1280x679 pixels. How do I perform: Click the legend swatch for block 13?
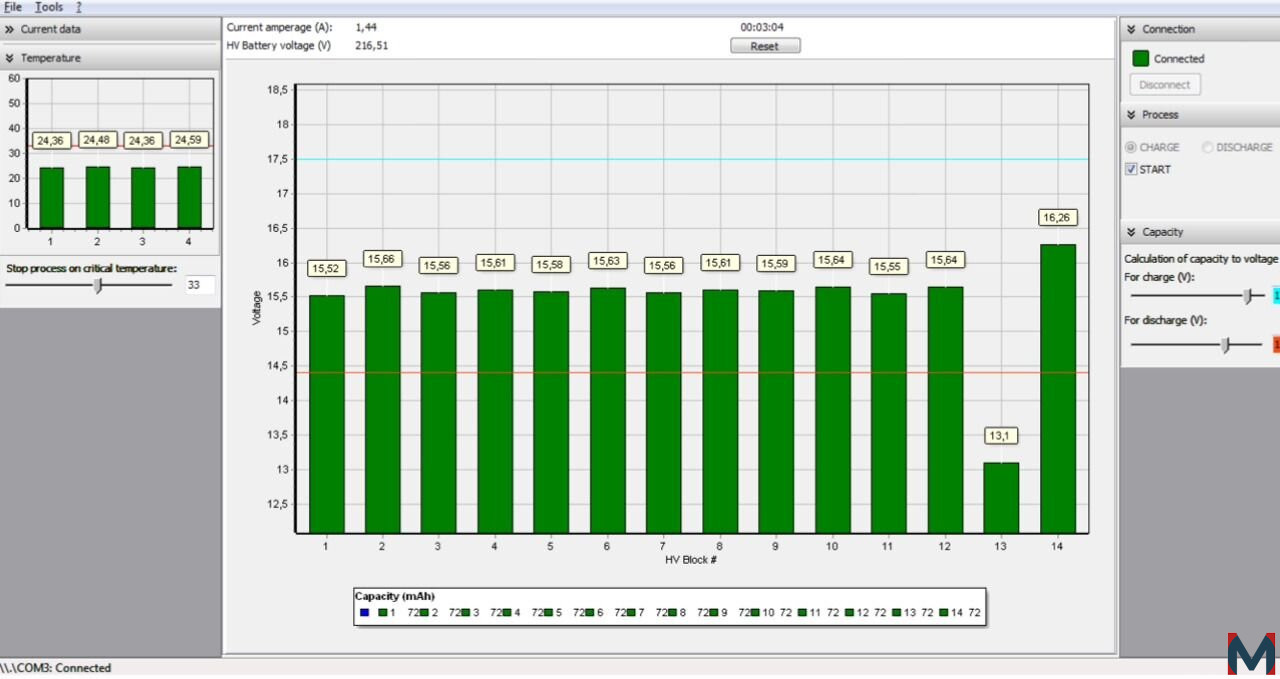pos(897,612)
